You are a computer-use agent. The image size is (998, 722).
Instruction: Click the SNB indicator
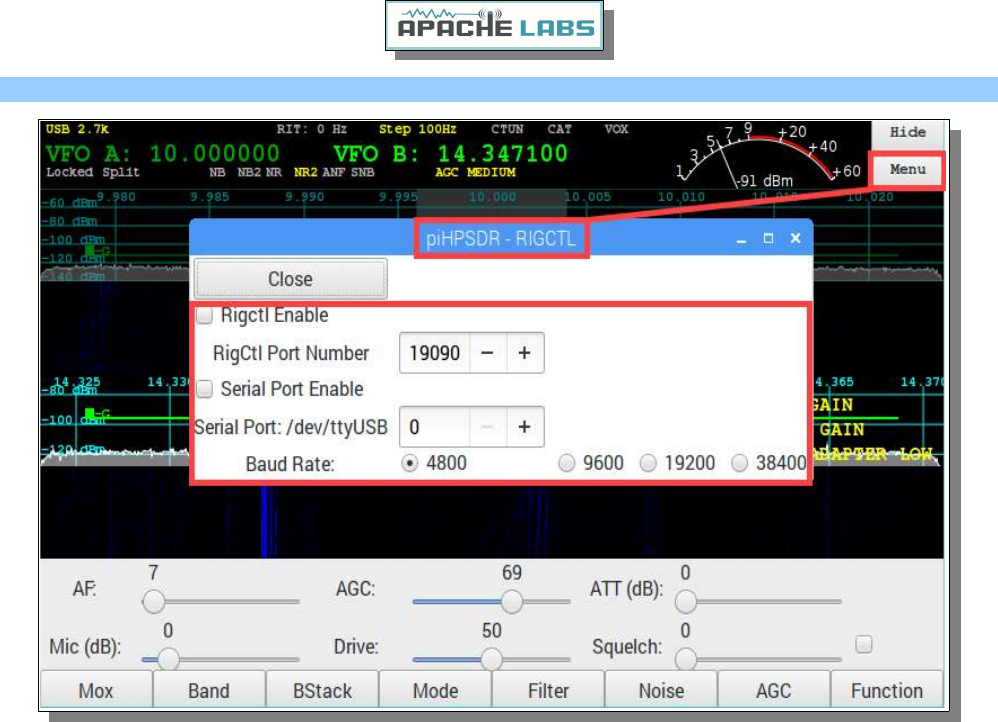pos(362,173)
